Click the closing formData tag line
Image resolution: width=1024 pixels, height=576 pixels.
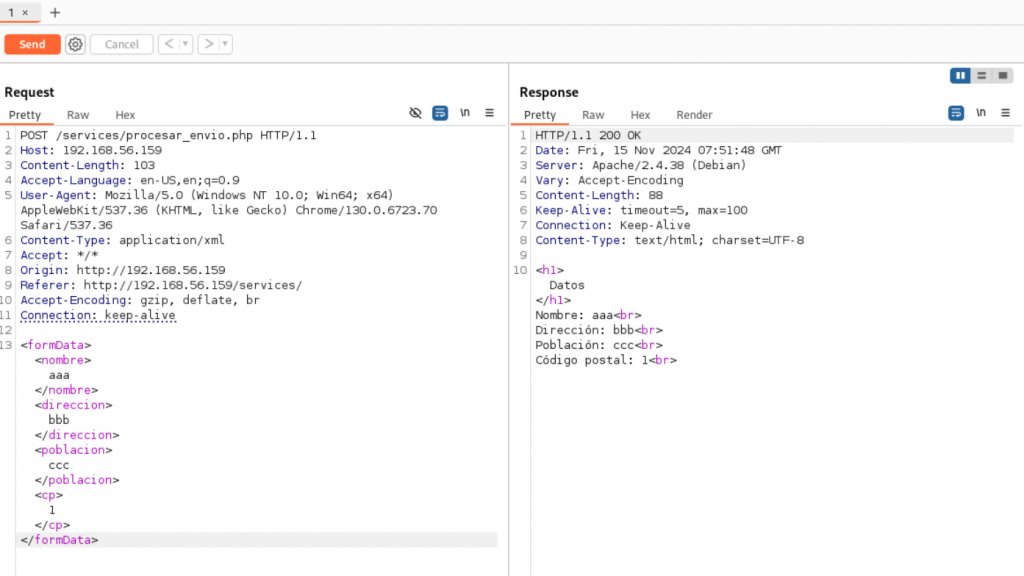coord(59,540)
